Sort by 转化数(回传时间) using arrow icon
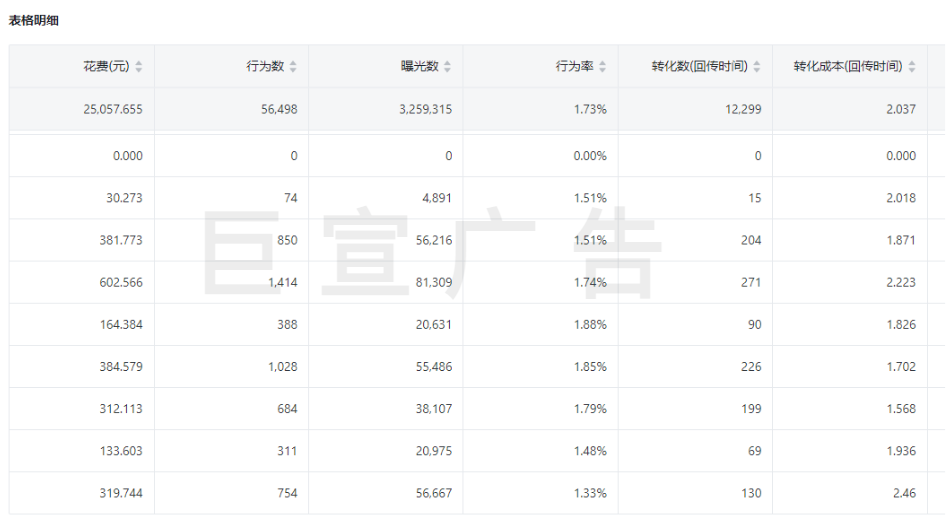The image size is (946, 524). 757,67
